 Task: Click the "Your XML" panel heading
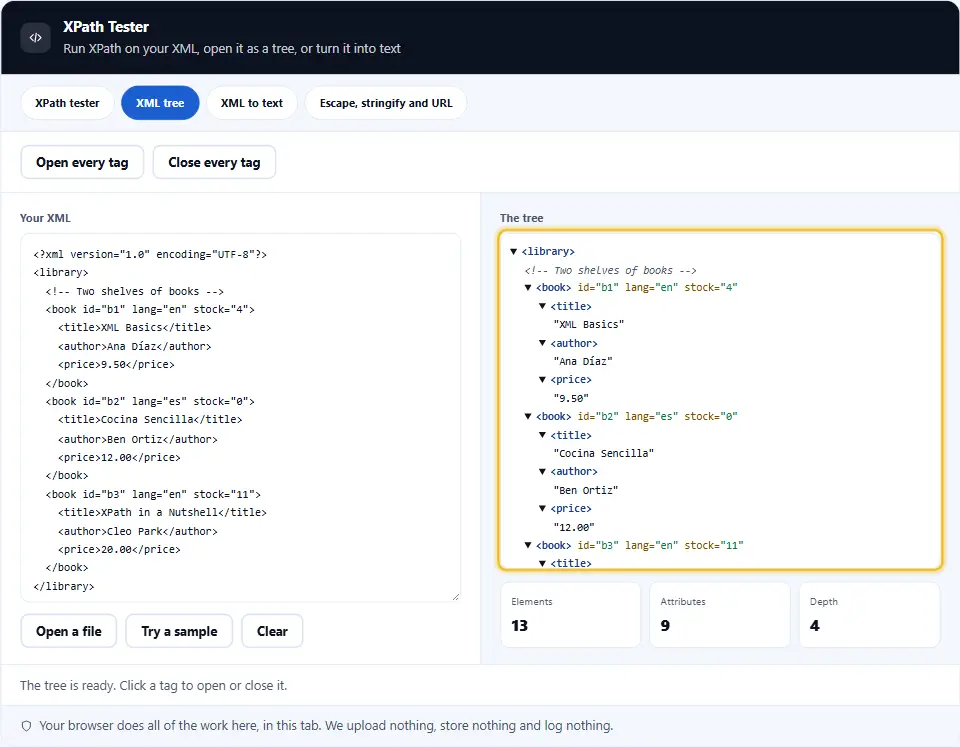(x=45, y=218)
